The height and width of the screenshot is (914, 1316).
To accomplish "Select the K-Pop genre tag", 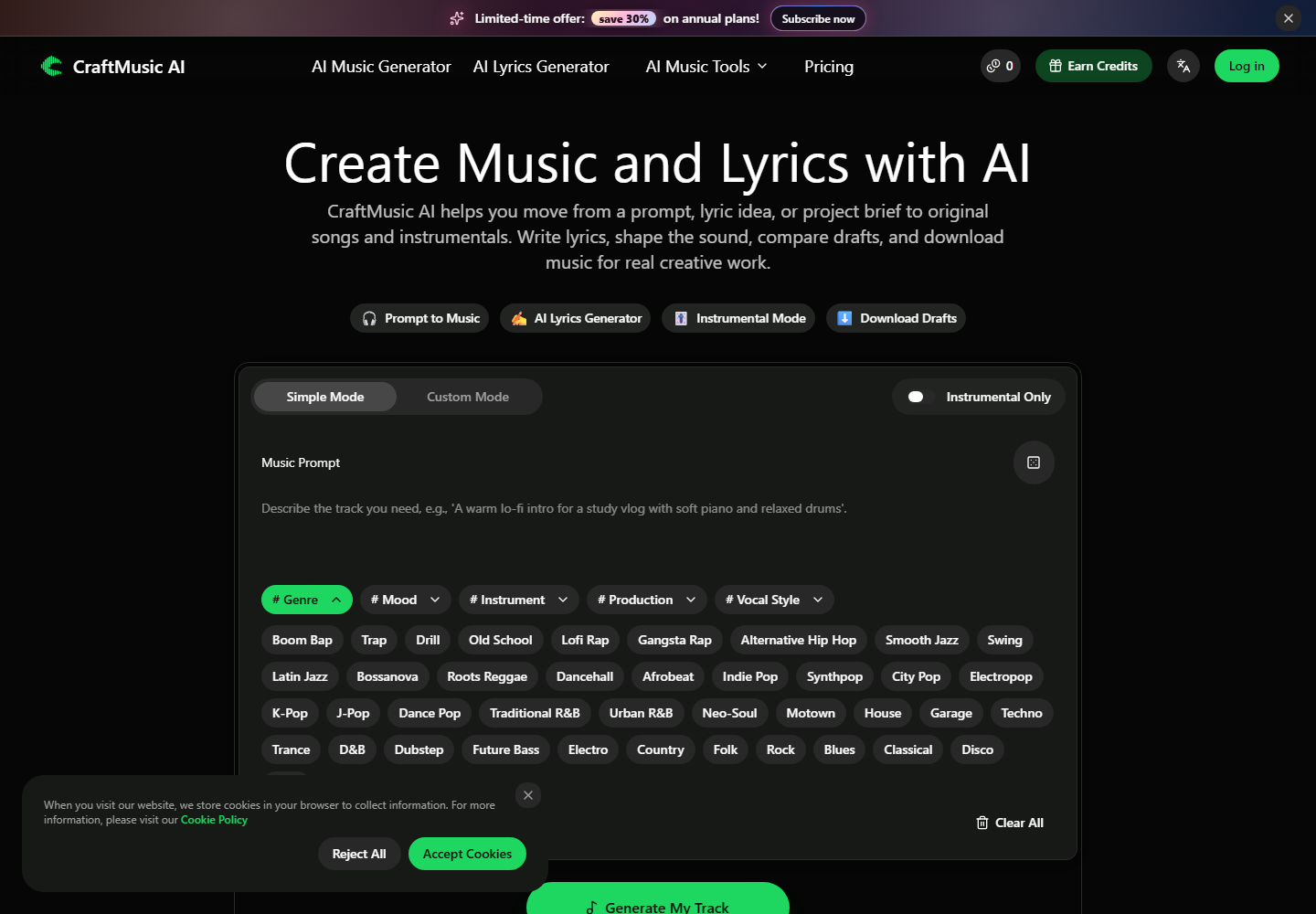I will [290, 713].
